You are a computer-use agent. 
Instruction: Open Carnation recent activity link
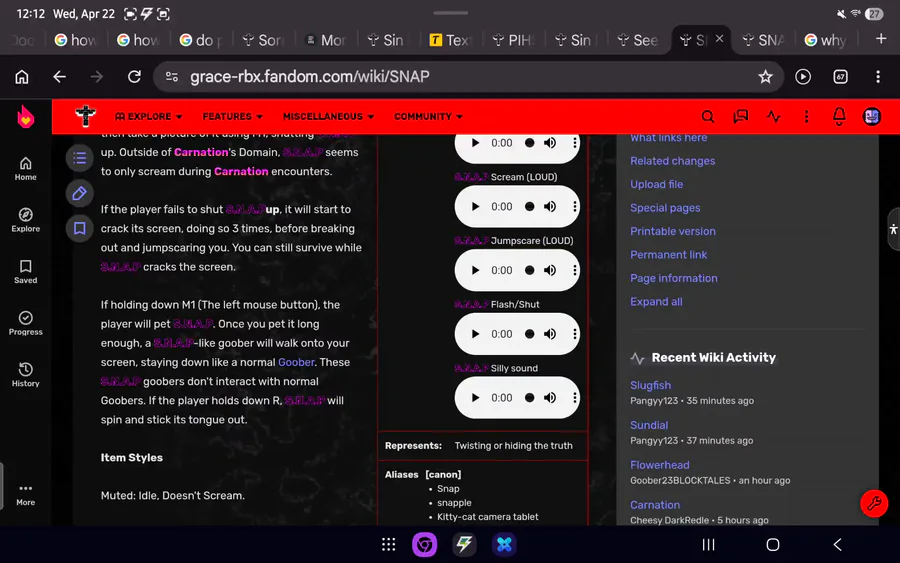[655, 505]
